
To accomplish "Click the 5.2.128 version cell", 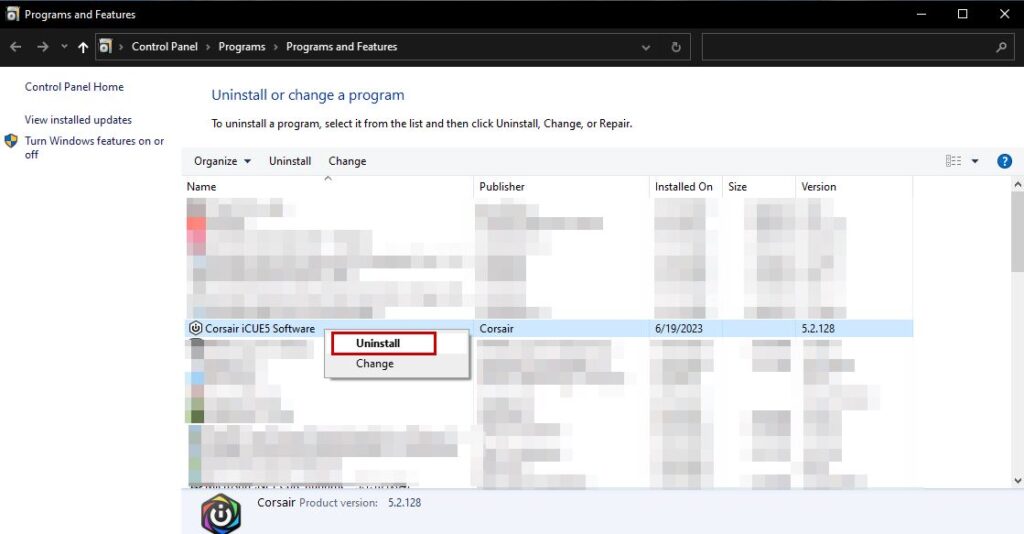I will pos(818,328).
